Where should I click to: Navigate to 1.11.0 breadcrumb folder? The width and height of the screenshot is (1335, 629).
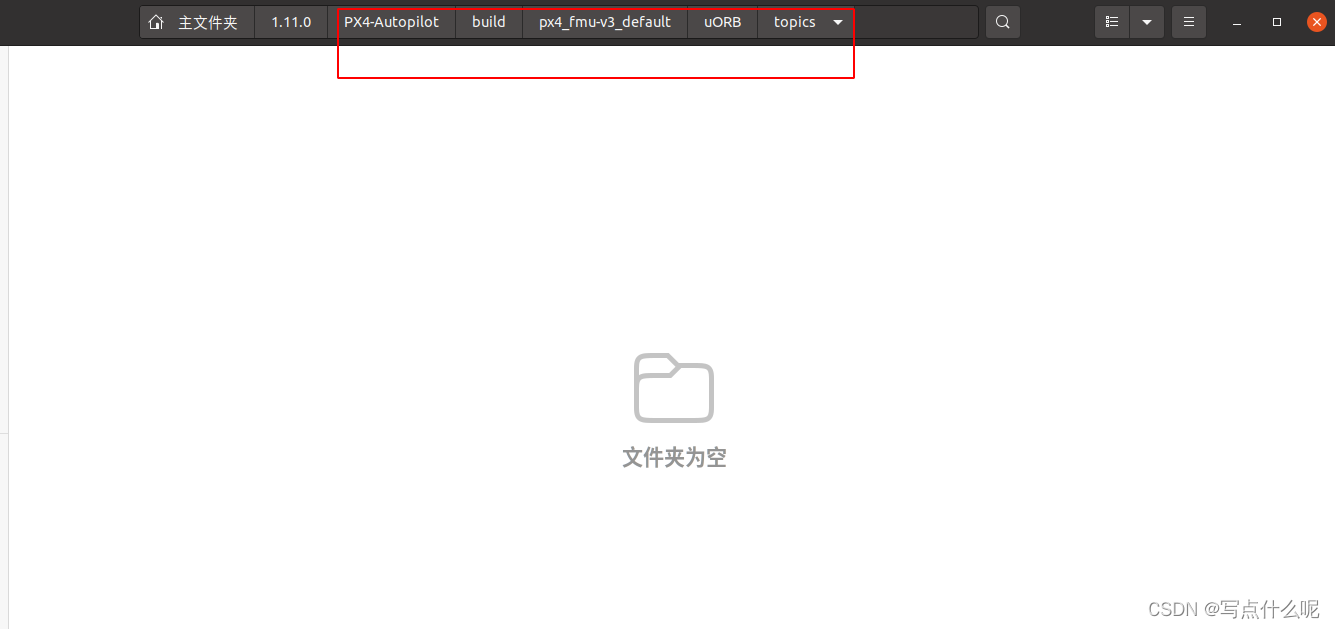pyautogui.click(x=291, y=22)
